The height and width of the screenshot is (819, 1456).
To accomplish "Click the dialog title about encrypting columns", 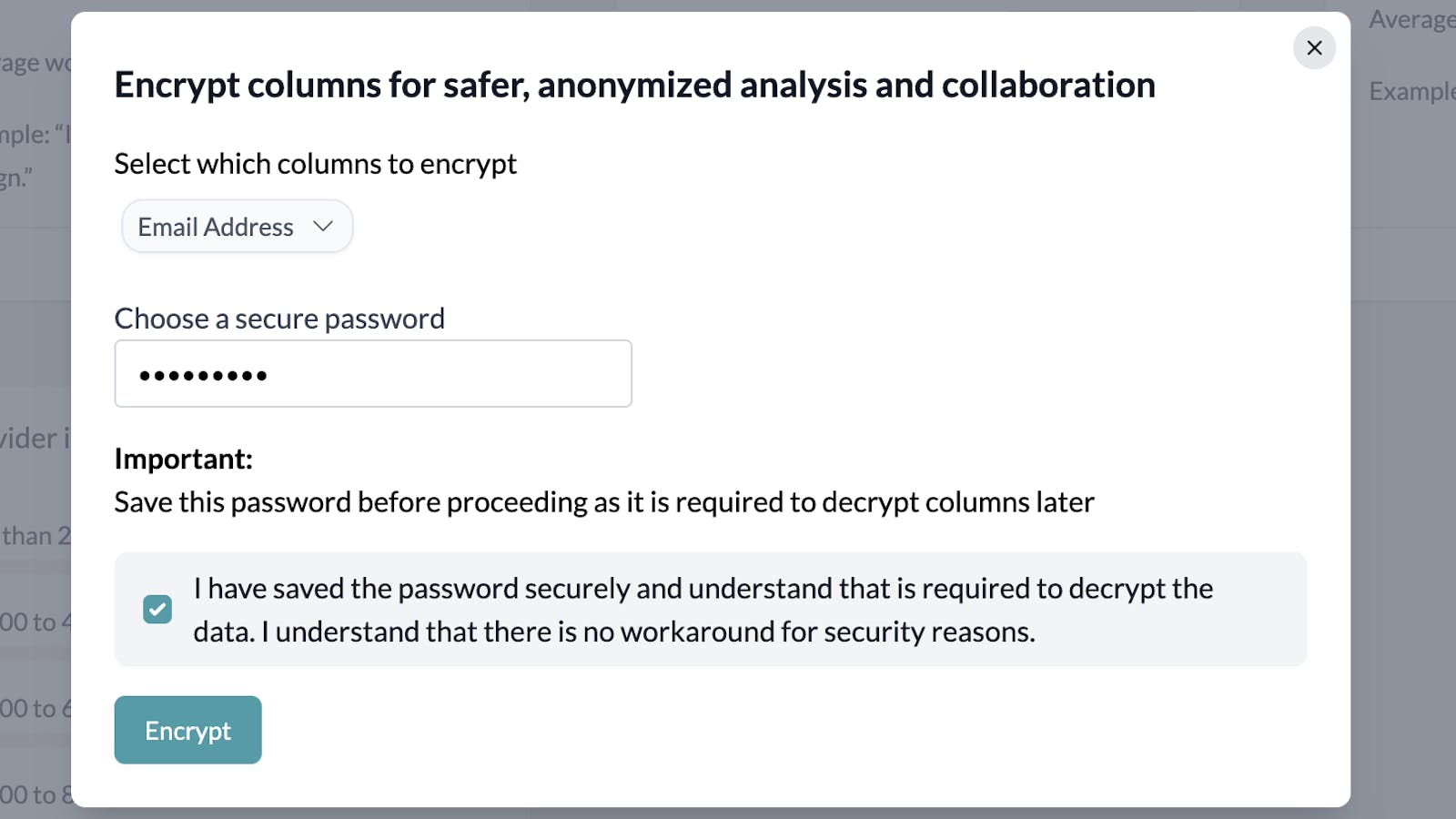I will (x=634, y=85).
